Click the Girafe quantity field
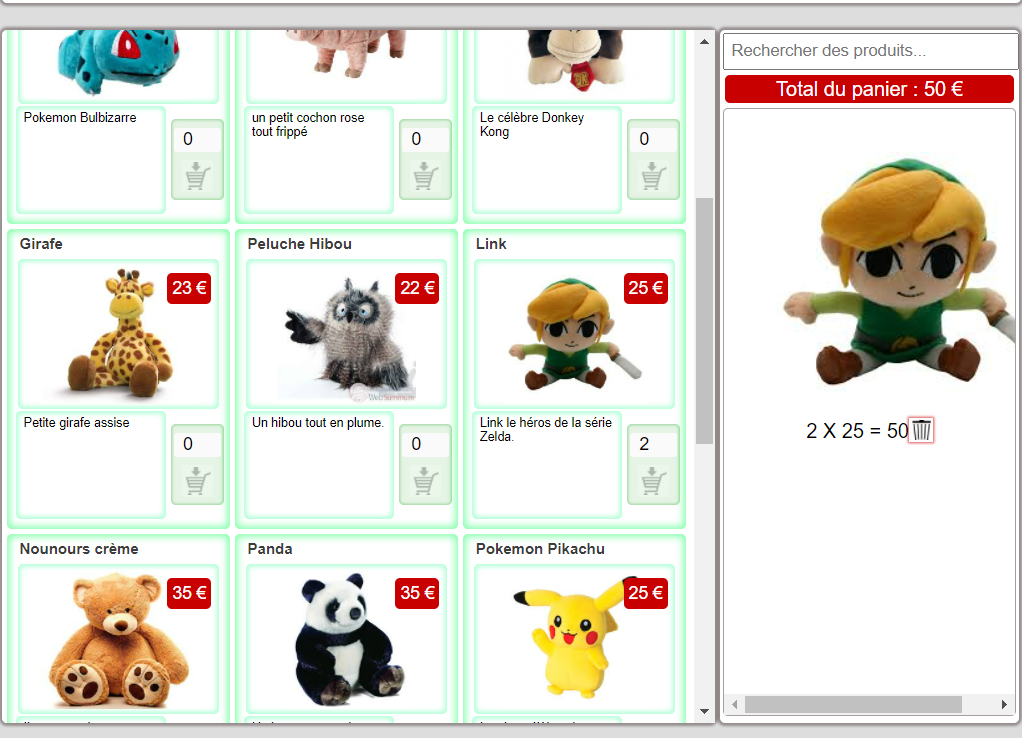Image resolution: width=1022 pixels, height=738 pixels. pyautogui.click(x=197, y=444)
